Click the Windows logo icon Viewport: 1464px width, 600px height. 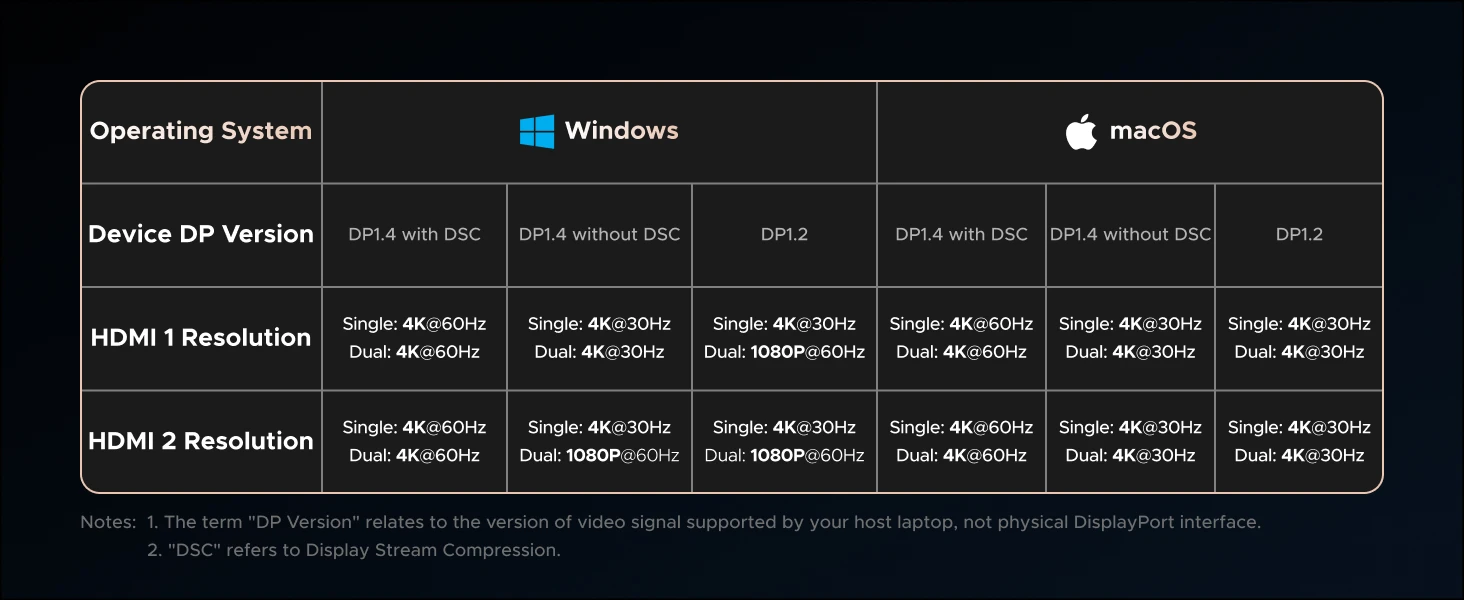point(537,131)
